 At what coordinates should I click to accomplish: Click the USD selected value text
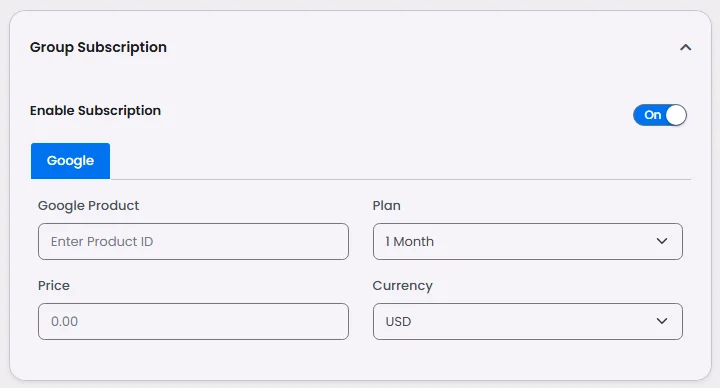coord(398,321)
